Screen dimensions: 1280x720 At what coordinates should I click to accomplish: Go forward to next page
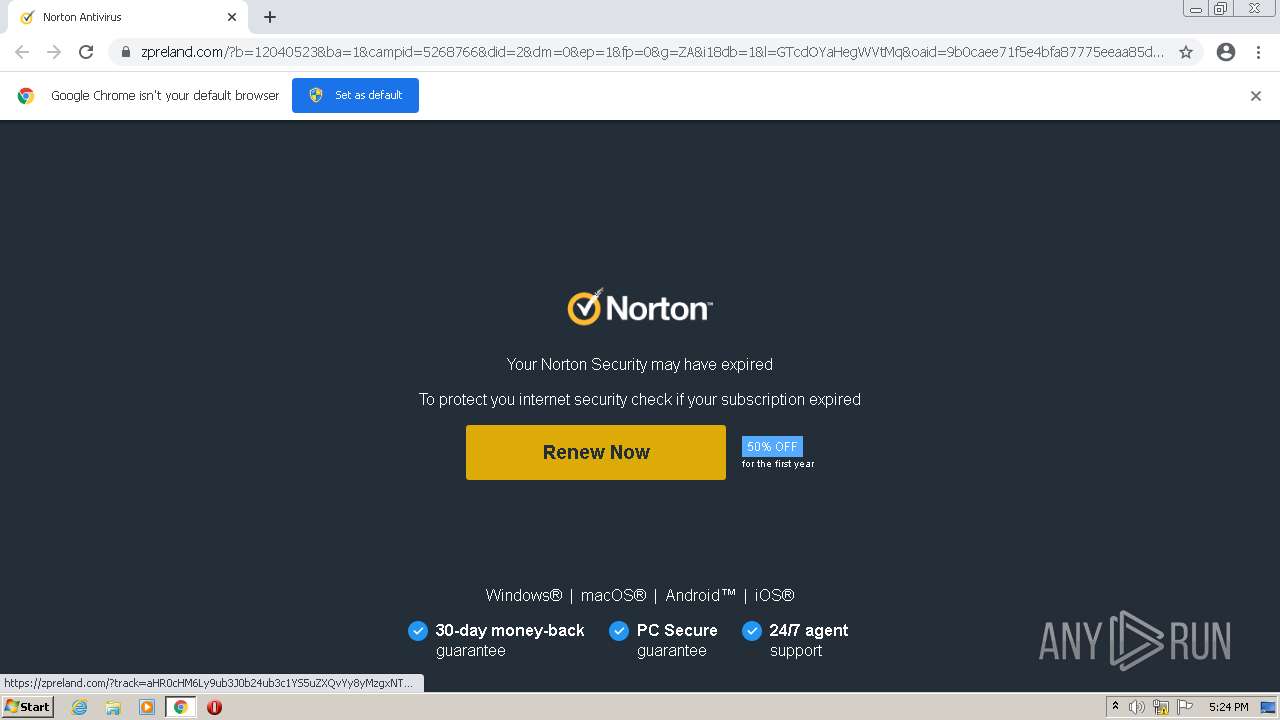[x=54, y=52]
